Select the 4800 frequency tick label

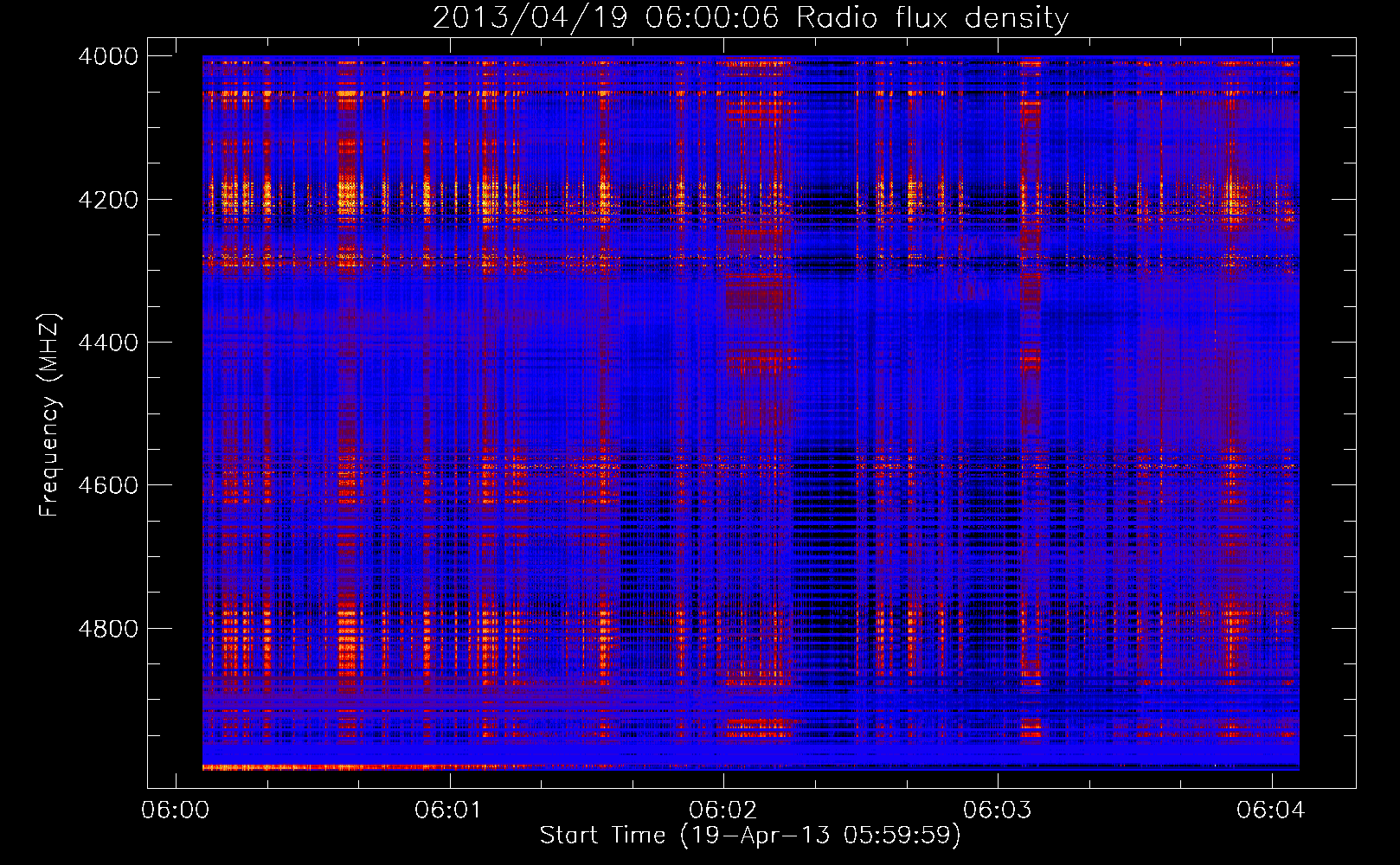tap(108, 629)
